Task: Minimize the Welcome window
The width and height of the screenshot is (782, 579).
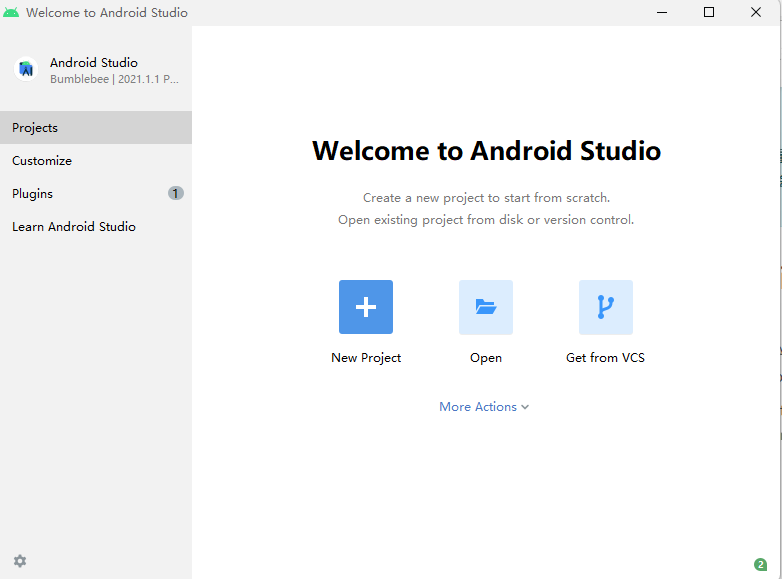Action: point(662,12)
